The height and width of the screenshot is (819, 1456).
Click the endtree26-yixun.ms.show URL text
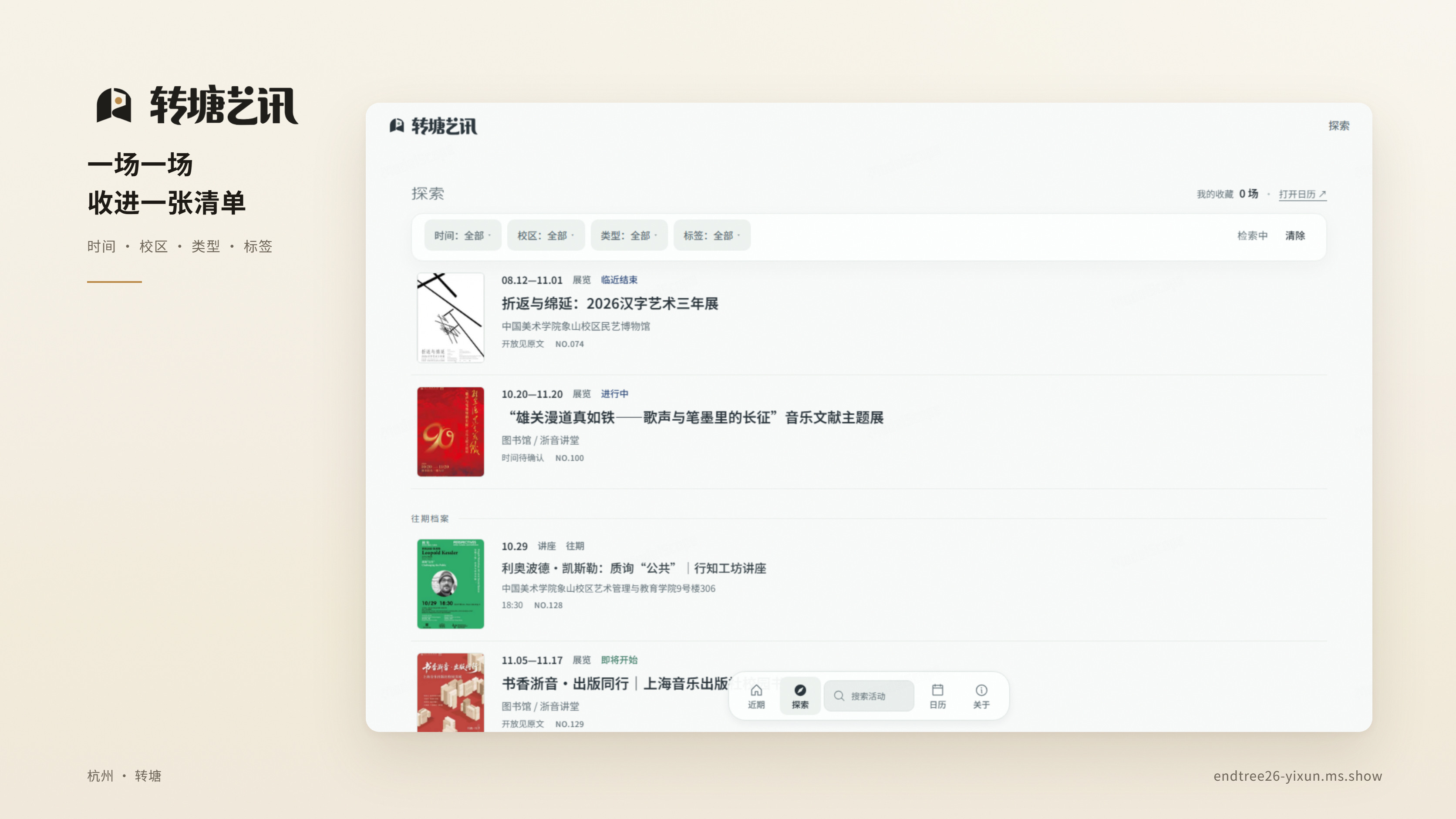pyautogui.click(x=1298, y=776)
